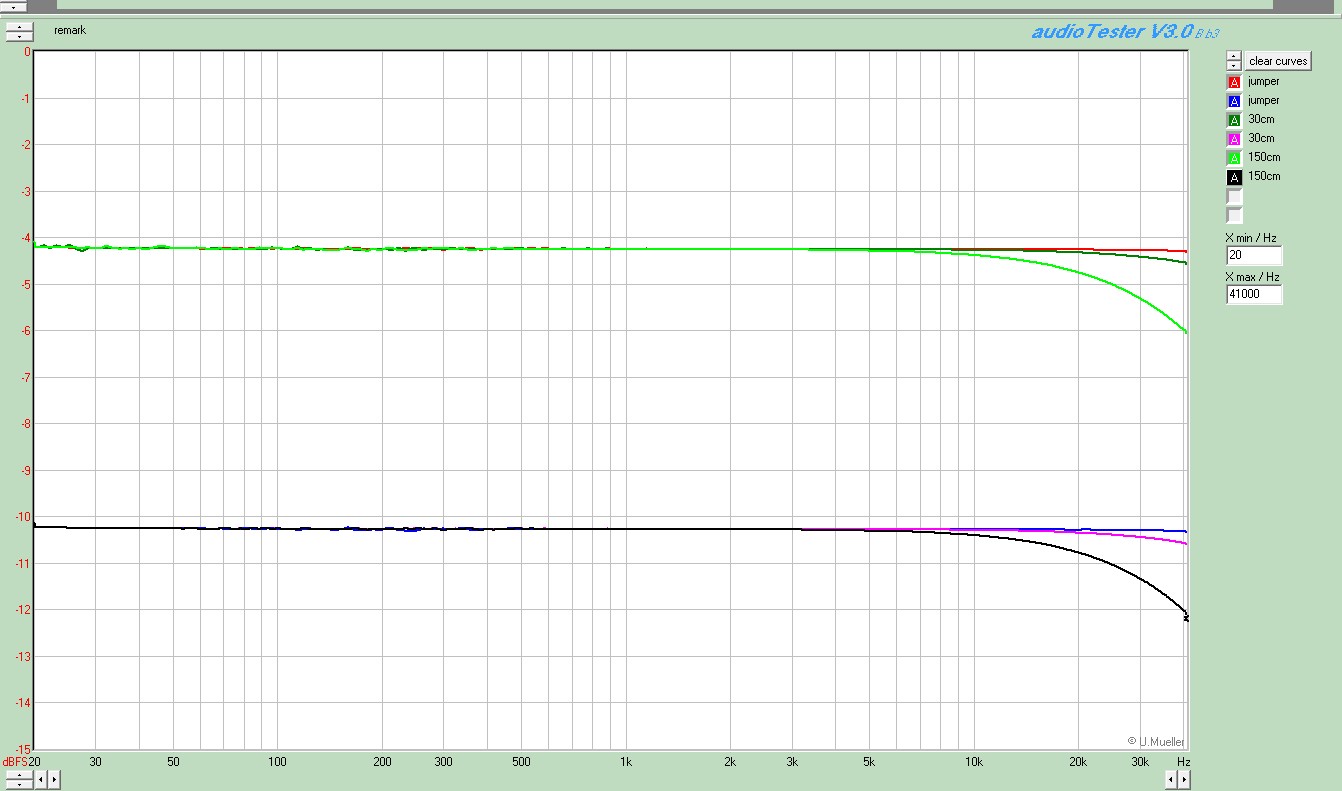1342x791 pixels.
Task: Click the left arrow below the Hz axis label
Action: 1171,778
